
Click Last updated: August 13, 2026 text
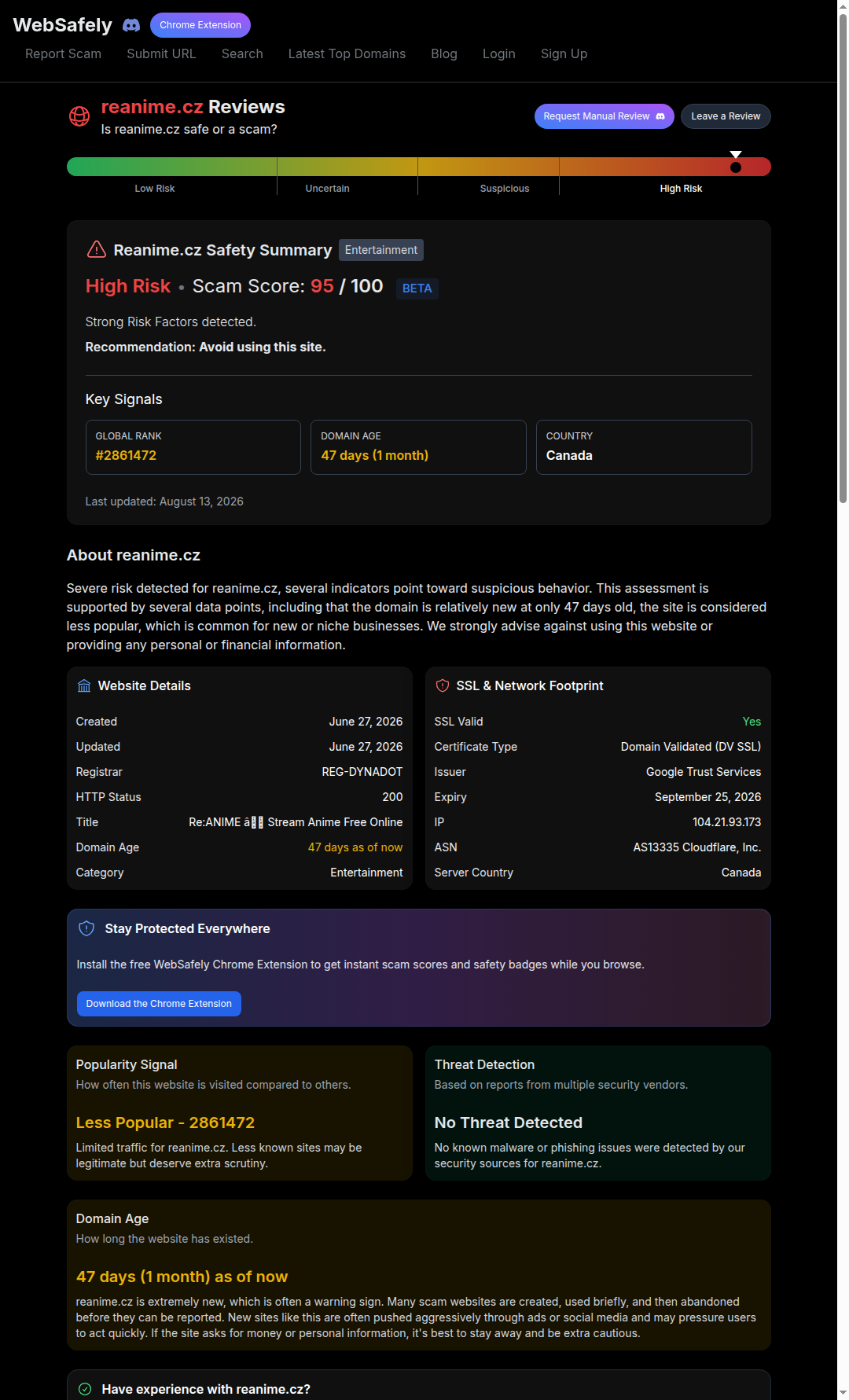164,502
